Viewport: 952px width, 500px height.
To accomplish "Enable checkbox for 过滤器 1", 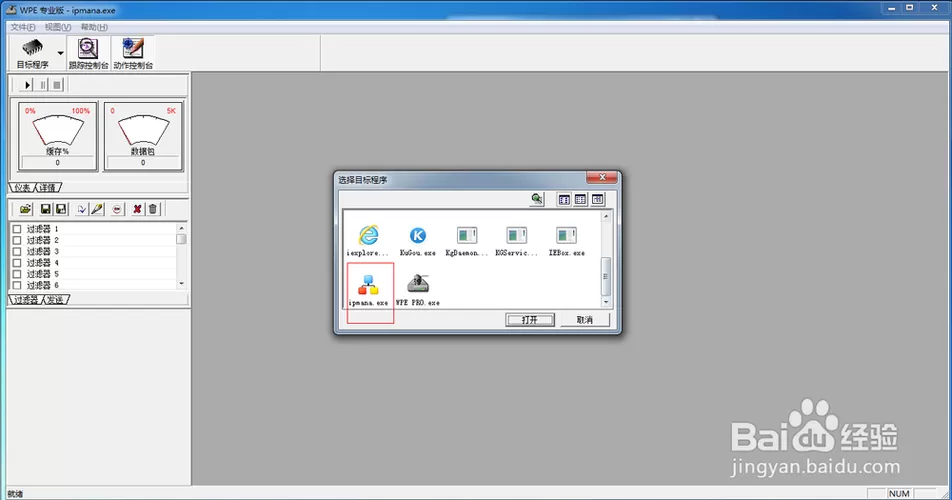I will click(17, 229).
